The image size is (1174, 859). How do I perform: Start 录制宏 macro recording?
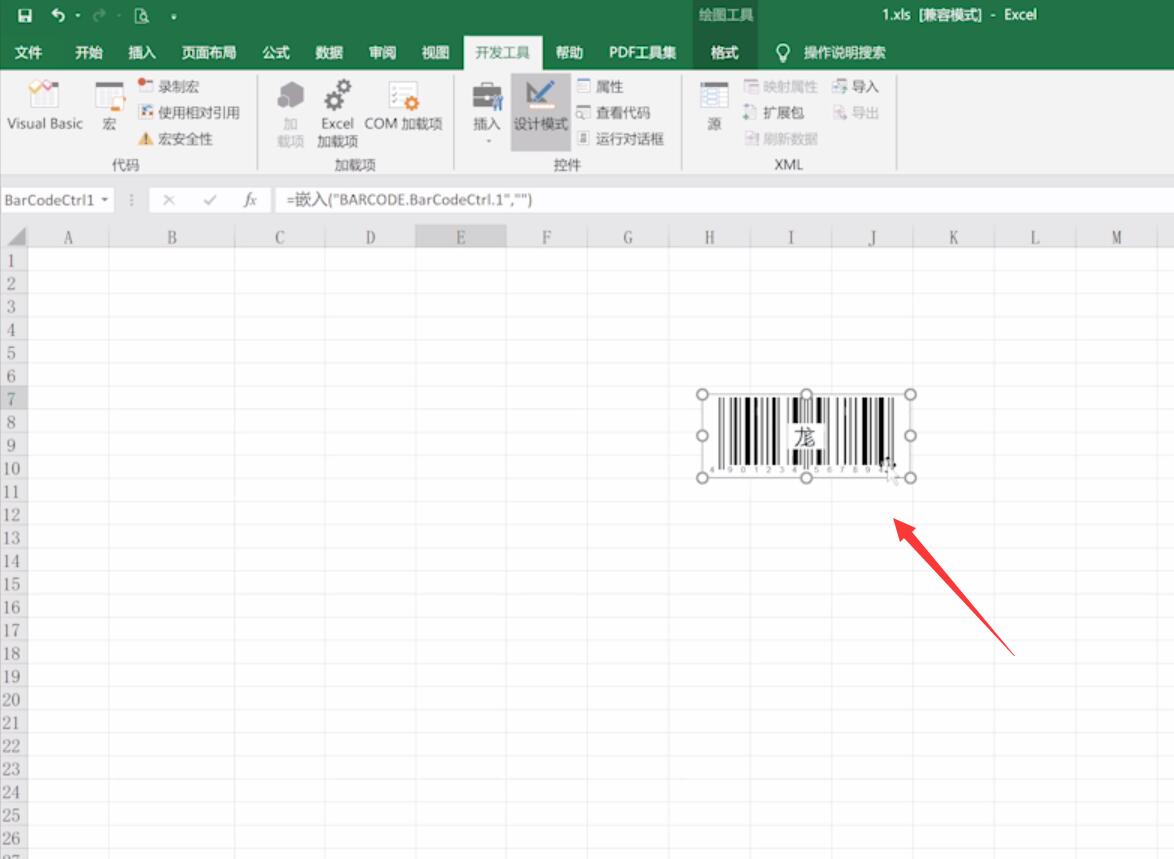pos(168,86)
